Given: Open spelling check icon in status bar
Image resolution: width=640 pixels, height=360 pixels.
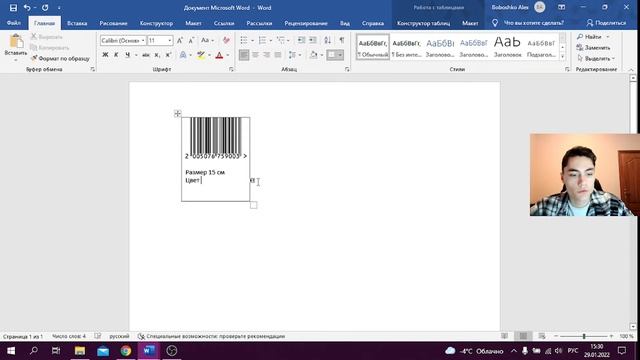Looking at the screenshot, I should click(x=98, y=336).
